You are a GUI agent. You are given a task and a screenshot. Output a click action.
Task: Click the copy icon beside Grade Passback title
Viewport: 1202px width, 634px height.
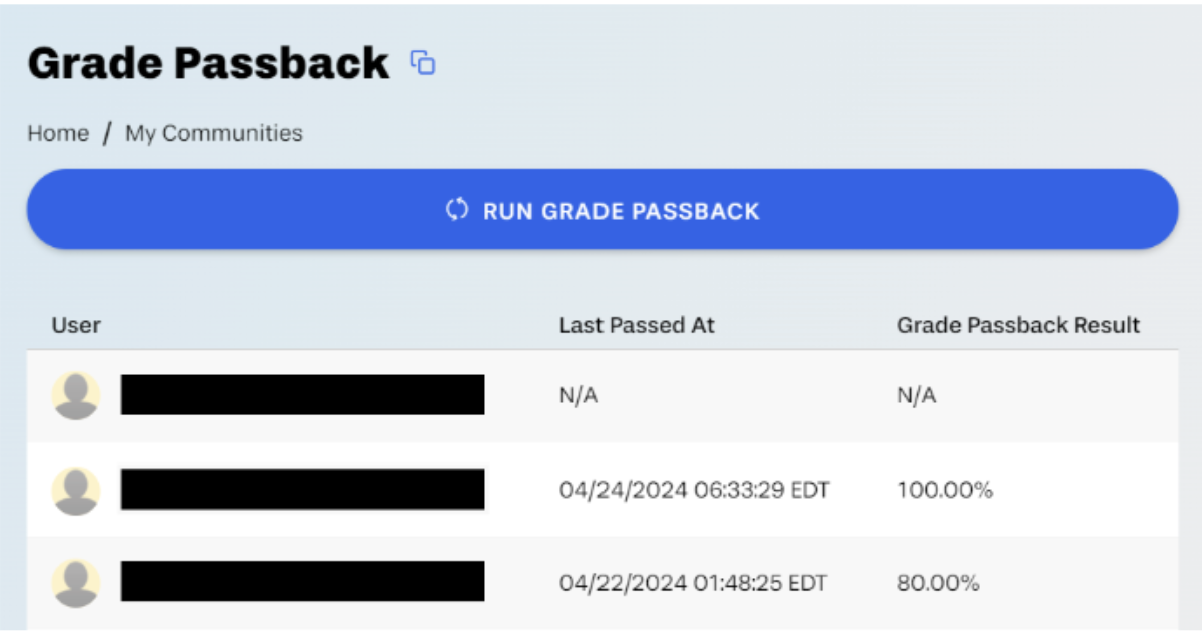[x=423, y=64]
